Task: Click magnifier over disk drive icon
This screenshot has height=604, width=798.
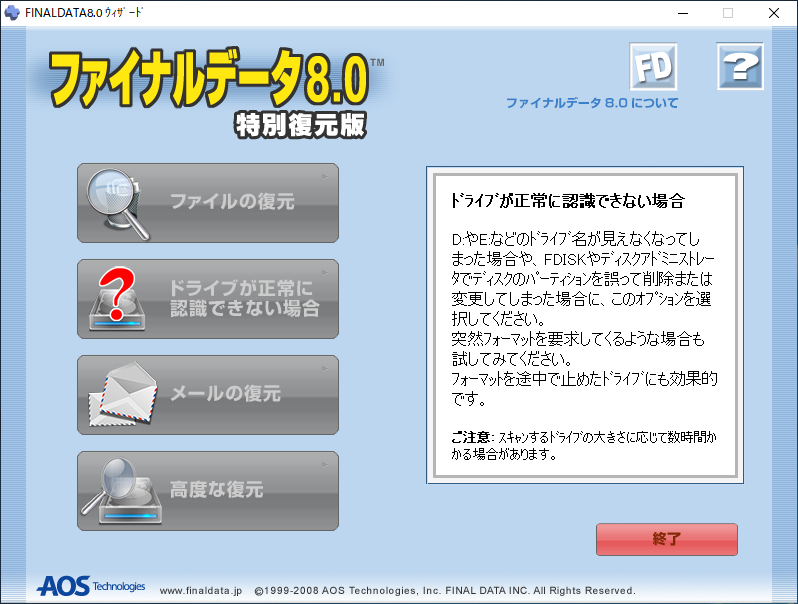Action: click(x=122, y=492)
